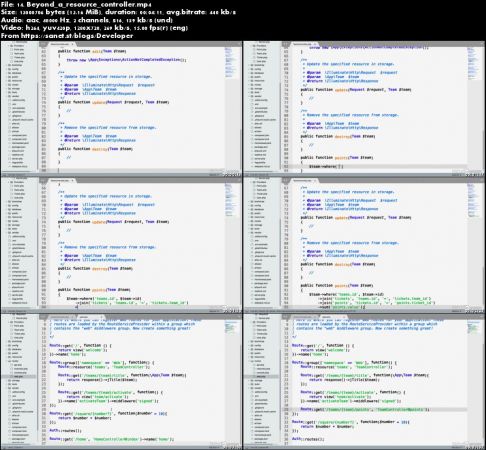Open routes thumbnail ending with Route::get('/home'
486x450 pixels.
[121, 382]
